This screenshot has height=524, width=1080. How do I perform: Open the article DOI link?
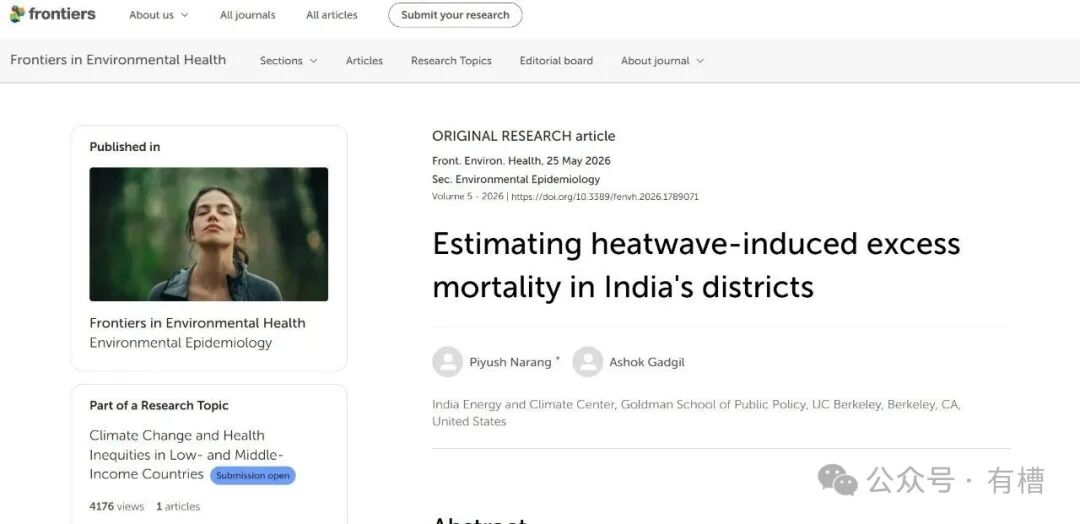605,197
